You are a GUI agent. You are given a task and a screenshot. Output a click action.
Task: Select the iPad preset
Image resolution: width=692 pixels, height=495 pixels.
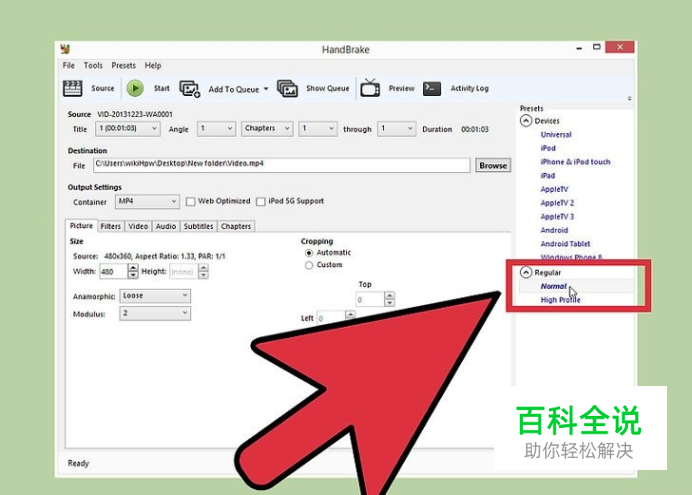(x=548, y=176)
